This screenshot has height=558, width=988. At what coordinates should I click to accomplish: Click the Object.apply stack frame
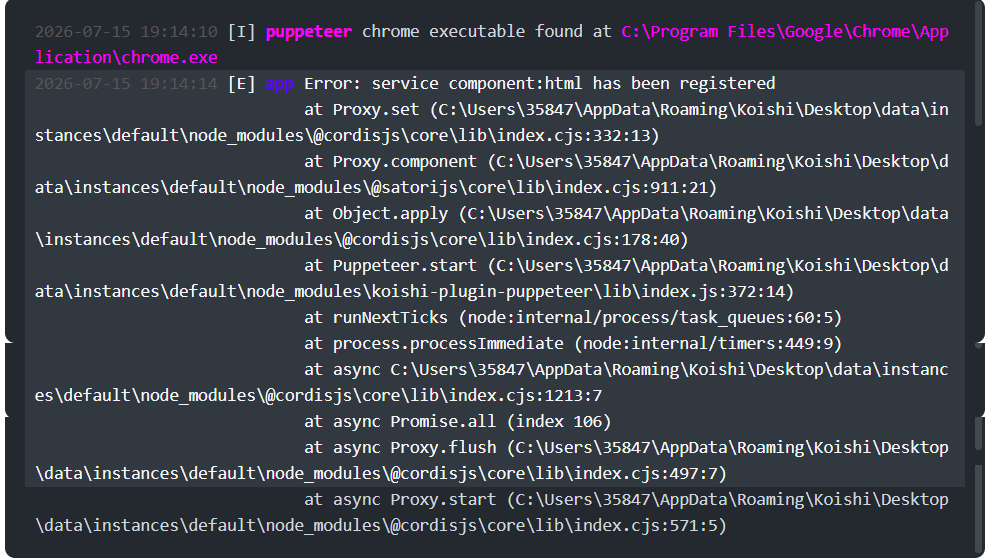(x=491, y=226)
